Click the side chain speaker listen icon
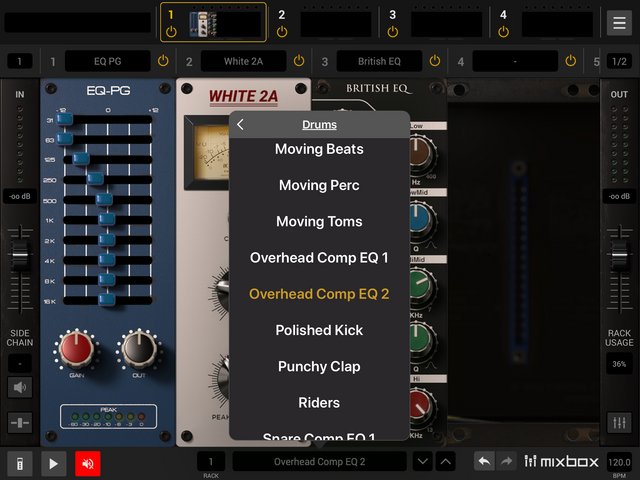This screenshot has width=640, height=480. [x=20, y=387]
